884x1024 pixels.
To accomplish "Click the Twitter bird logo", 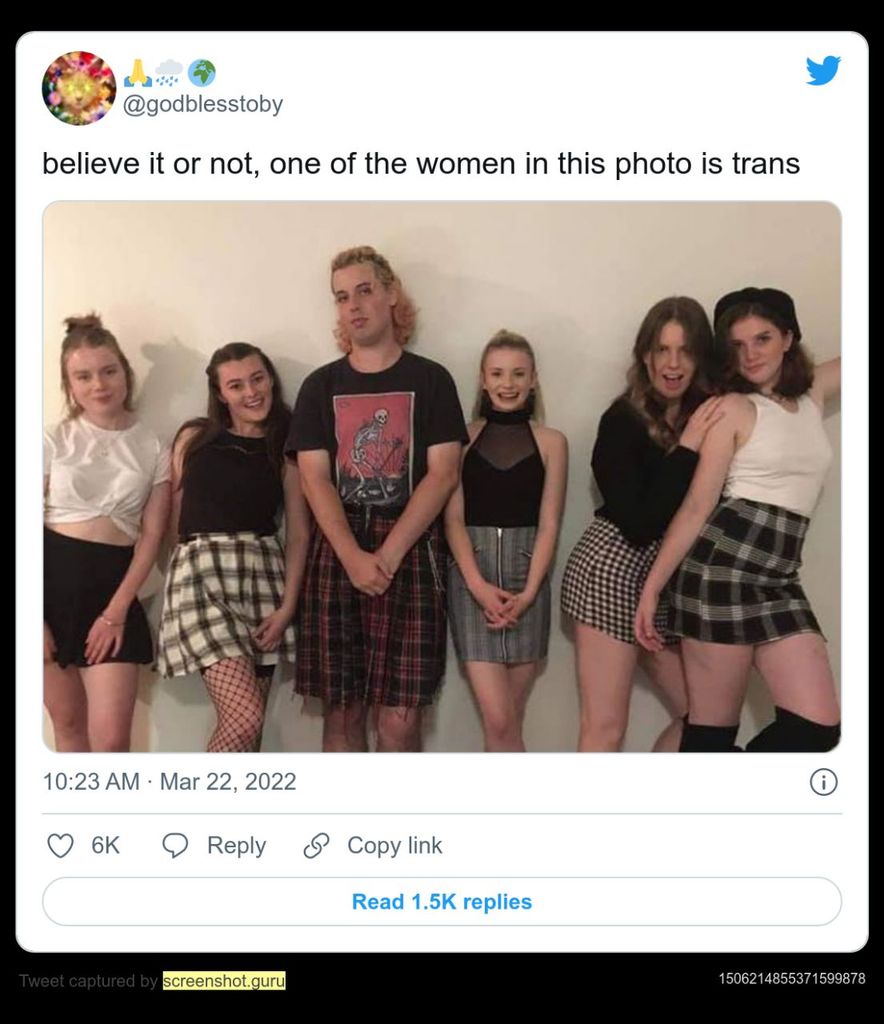I will click(x=823, y=71).
